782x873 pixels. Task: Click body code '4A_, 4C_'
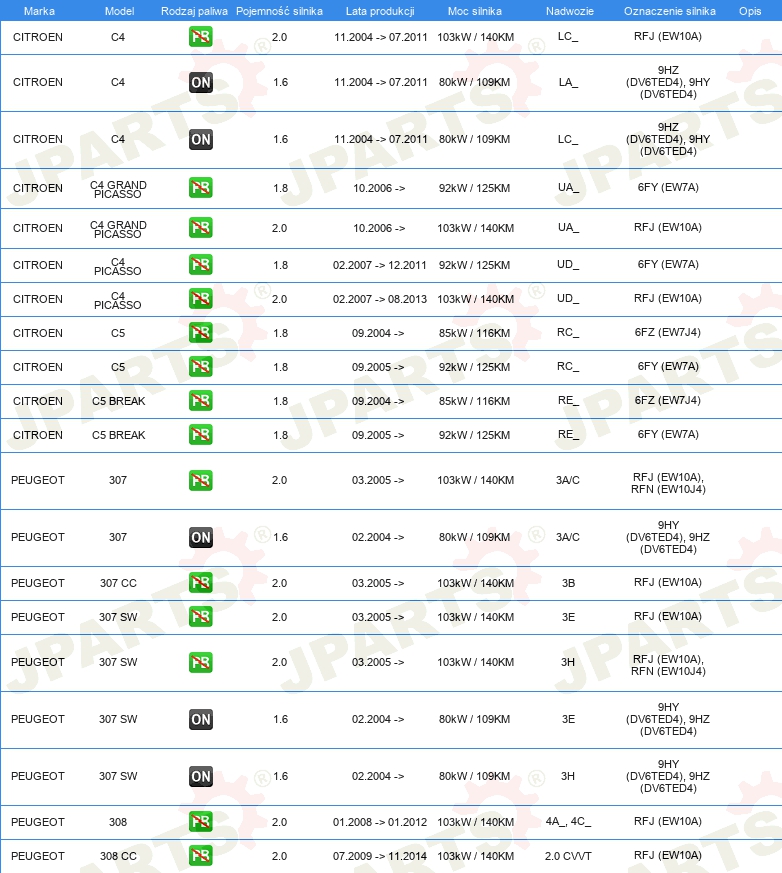pos(568,822)
